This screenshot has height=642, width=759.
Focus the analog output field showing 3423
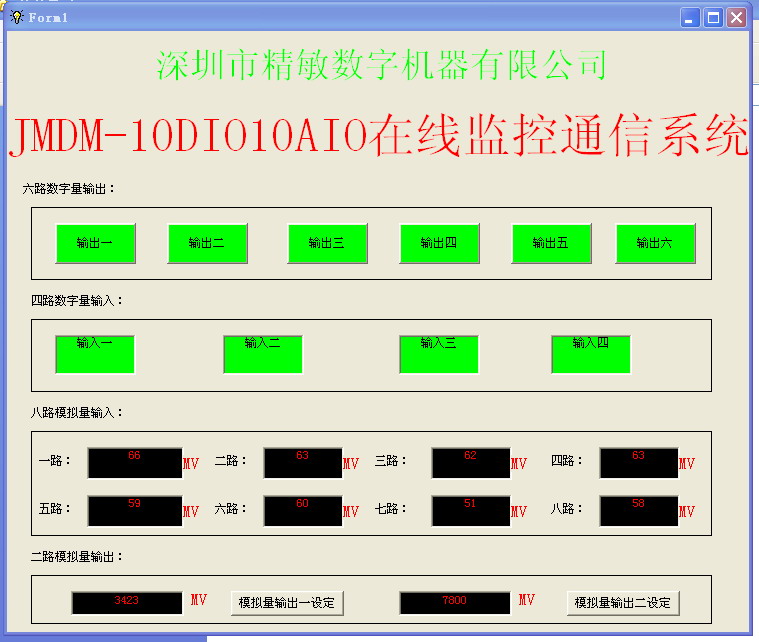pyautogui.click(x=127, y=602)
